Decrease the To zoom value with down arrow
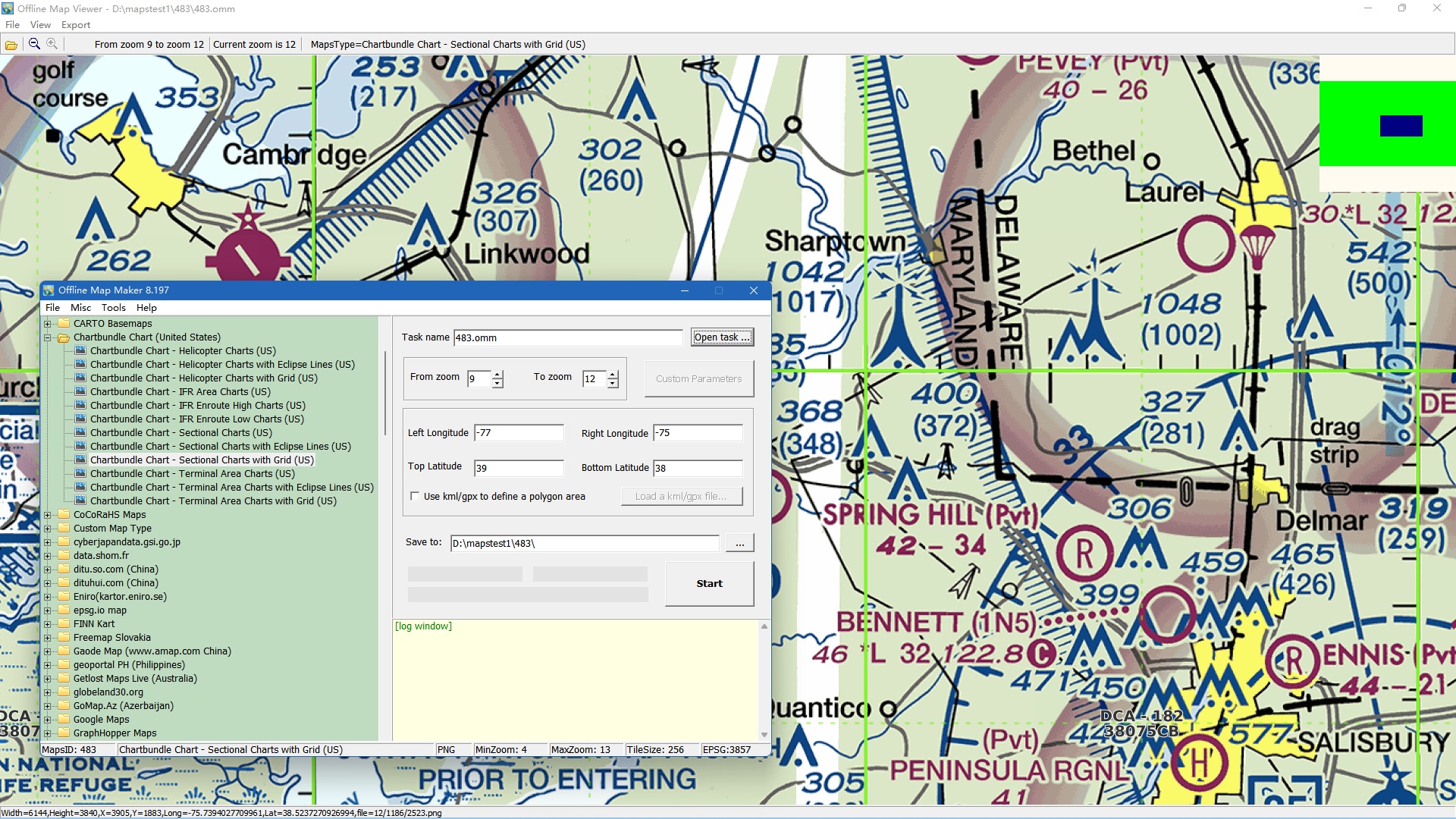Viewport: 1456px width, 819px height. (613, 384)
